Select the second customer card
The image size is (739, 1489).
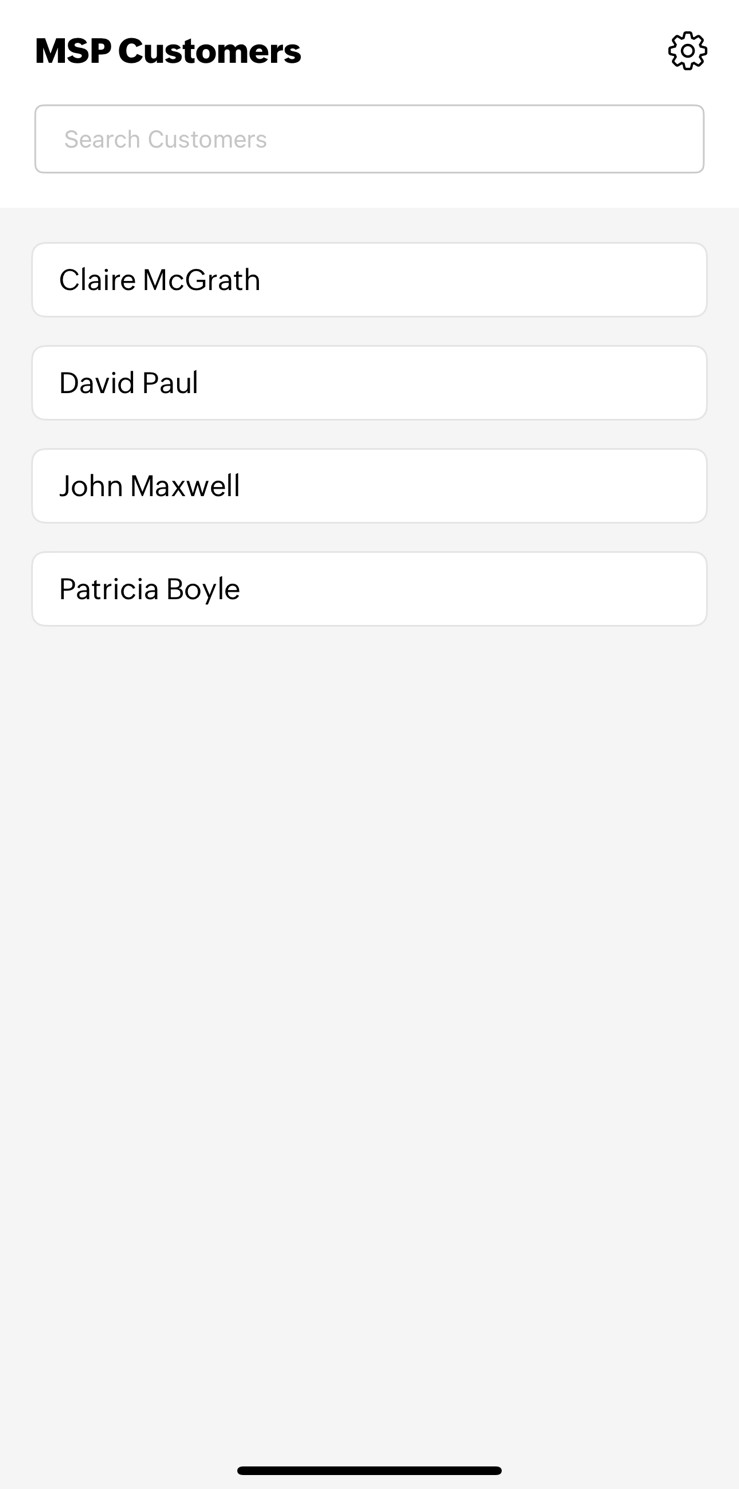coord(369,383)
